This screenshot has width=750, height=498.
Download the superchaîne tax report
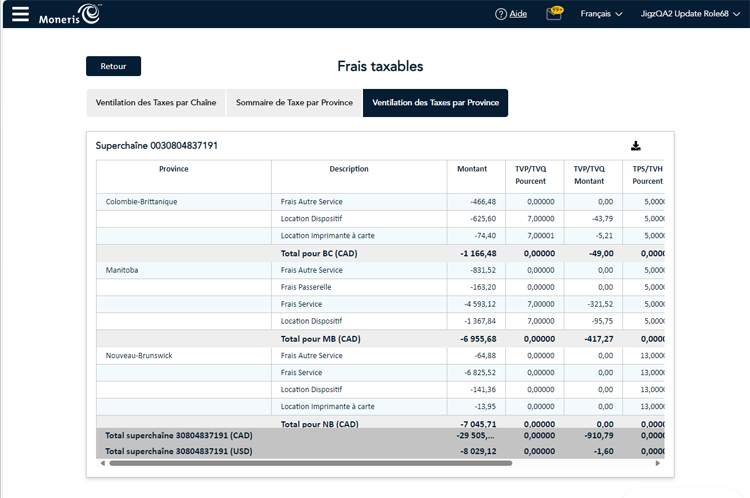point(635,146)
